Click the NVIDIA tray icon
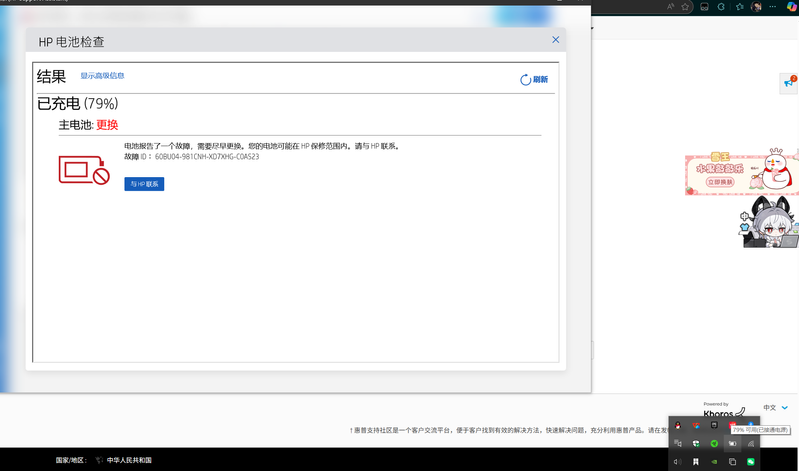The image size is (799, 471). click(713, 462)
